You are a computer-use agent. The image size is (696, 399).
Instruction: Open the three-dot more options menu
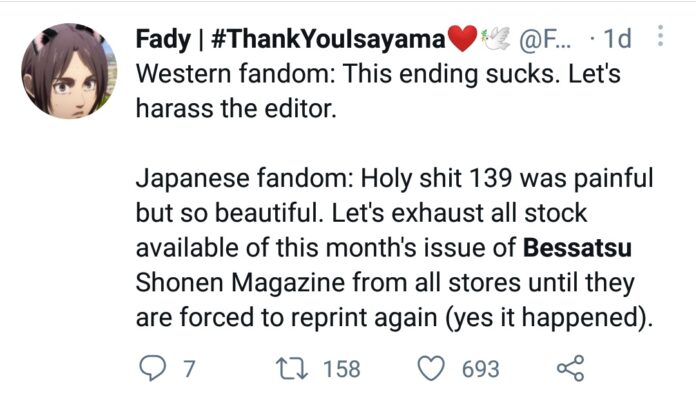[x=660, y=36]
